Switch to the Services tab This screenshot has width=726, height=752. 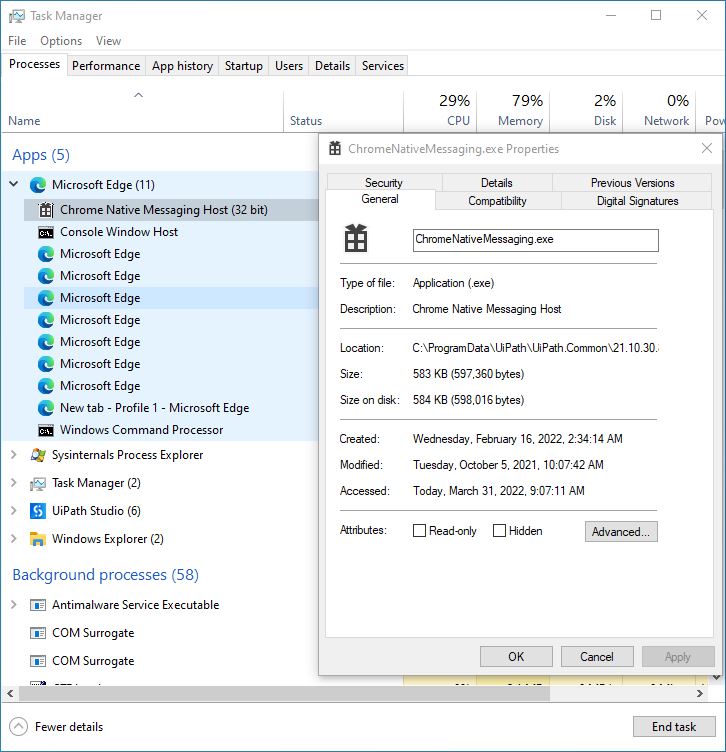(x=383, y=66)
